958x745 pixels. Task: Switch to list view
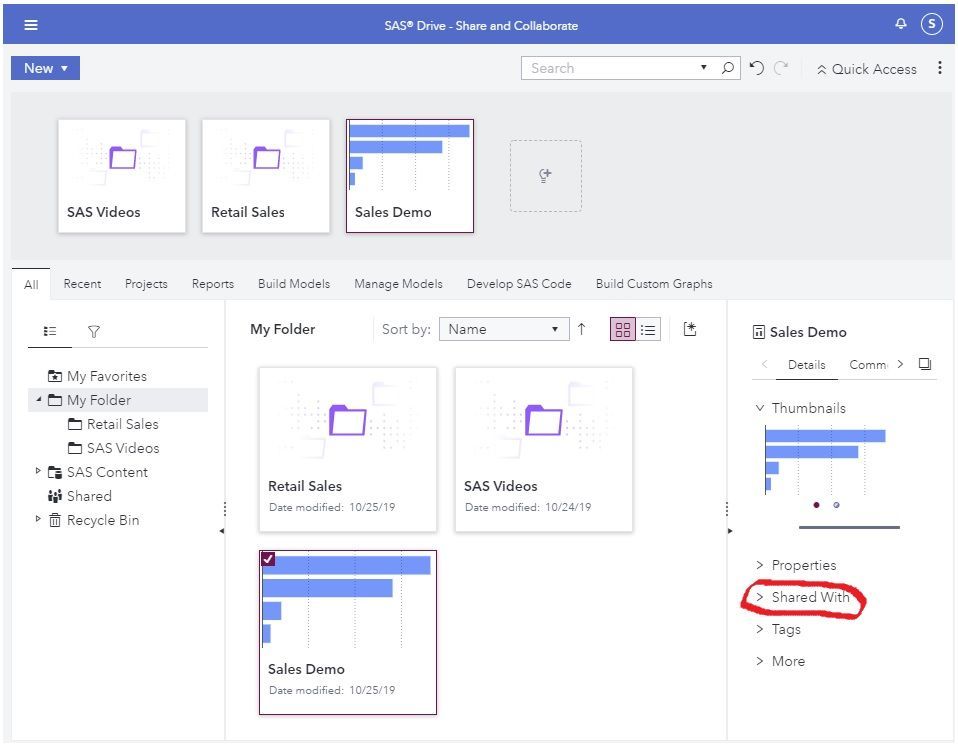click(x=648, y=330)
